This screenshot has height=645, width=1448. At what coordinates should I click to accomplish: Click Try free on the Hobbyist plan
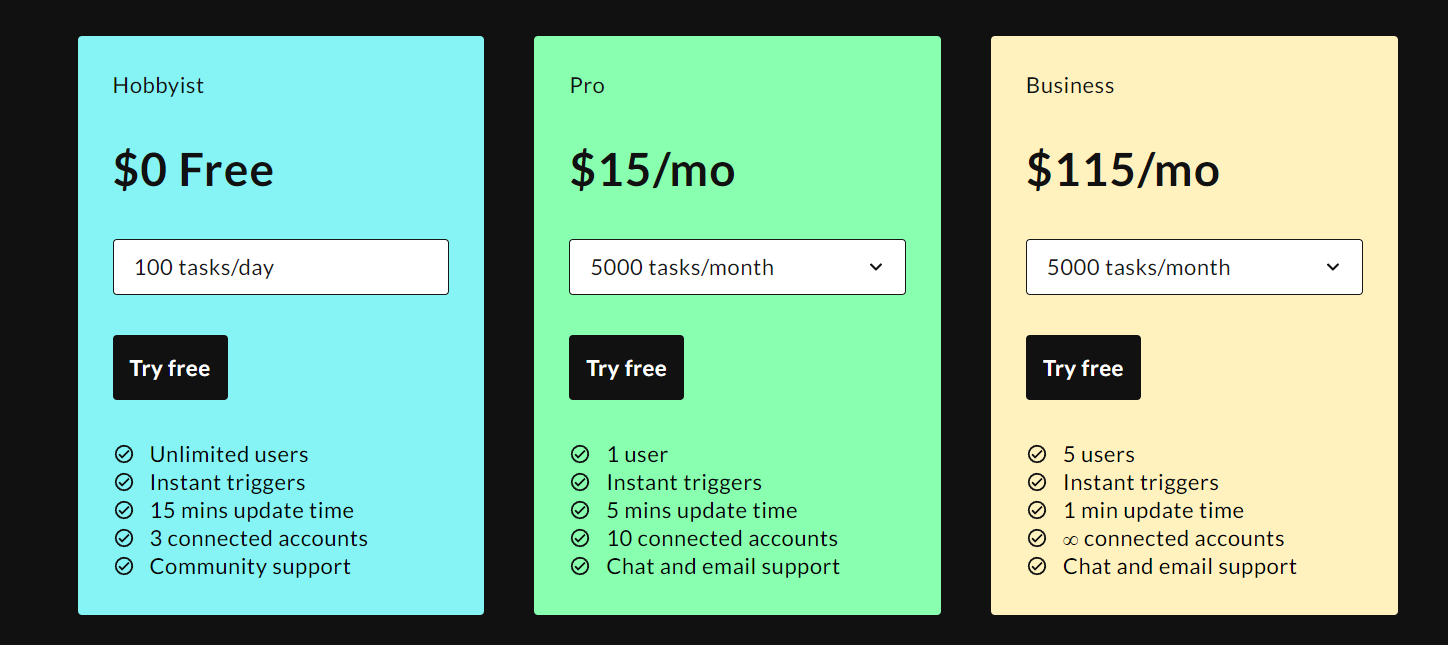point(170,368)
